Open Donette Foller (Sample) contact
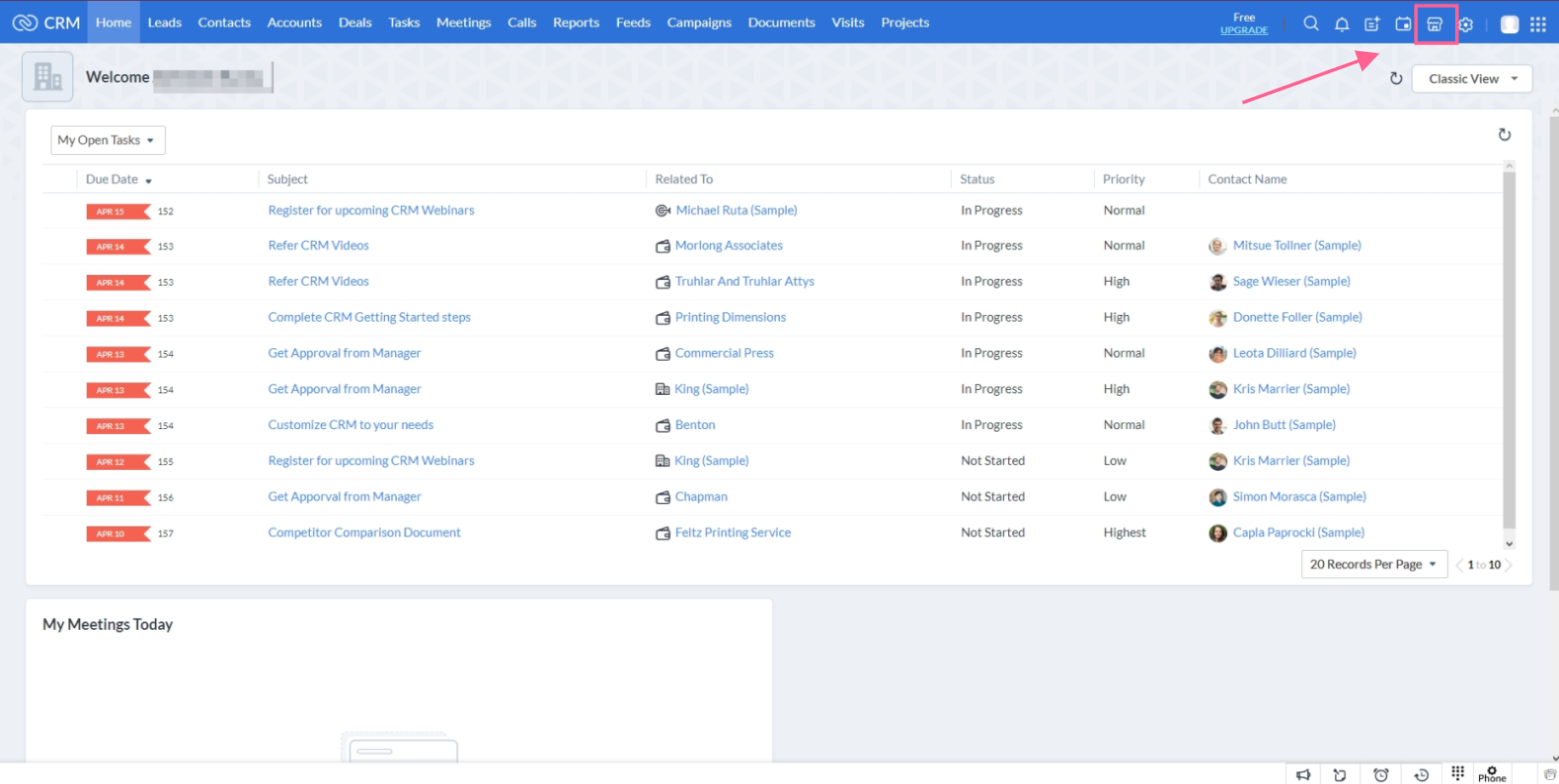Image resolution: width=1559 pixels, height=784 pixels. point(1298,317)
